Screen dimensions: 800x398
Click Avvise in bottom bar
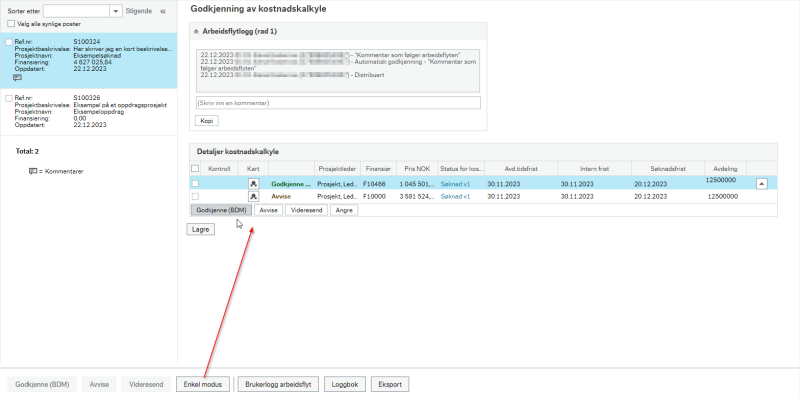pyautogui.click(x=99, y=384)
